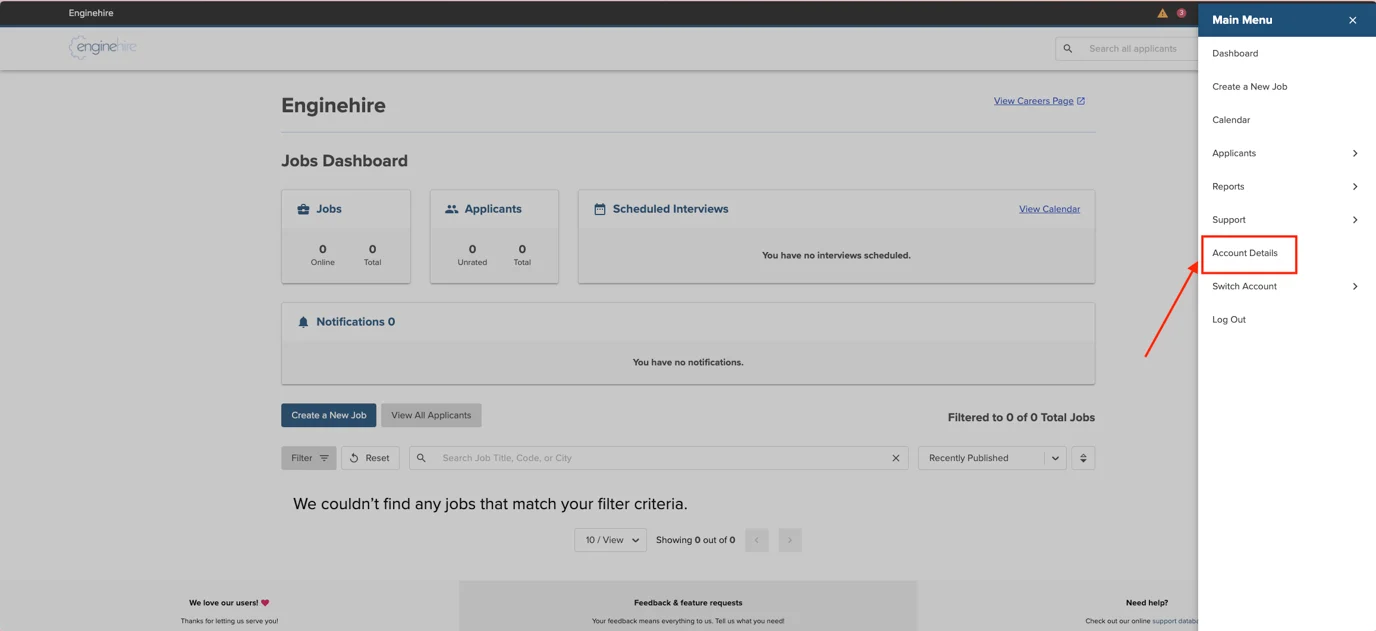Click the View All Applicants button
This screenshot has height=631, width=1376.
pos(431,415)
